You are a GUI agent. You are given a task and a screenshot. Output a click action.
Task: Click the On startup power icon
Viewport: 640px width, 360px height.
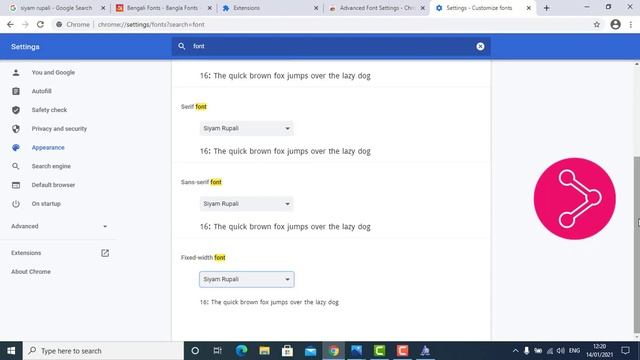(16, 204)
